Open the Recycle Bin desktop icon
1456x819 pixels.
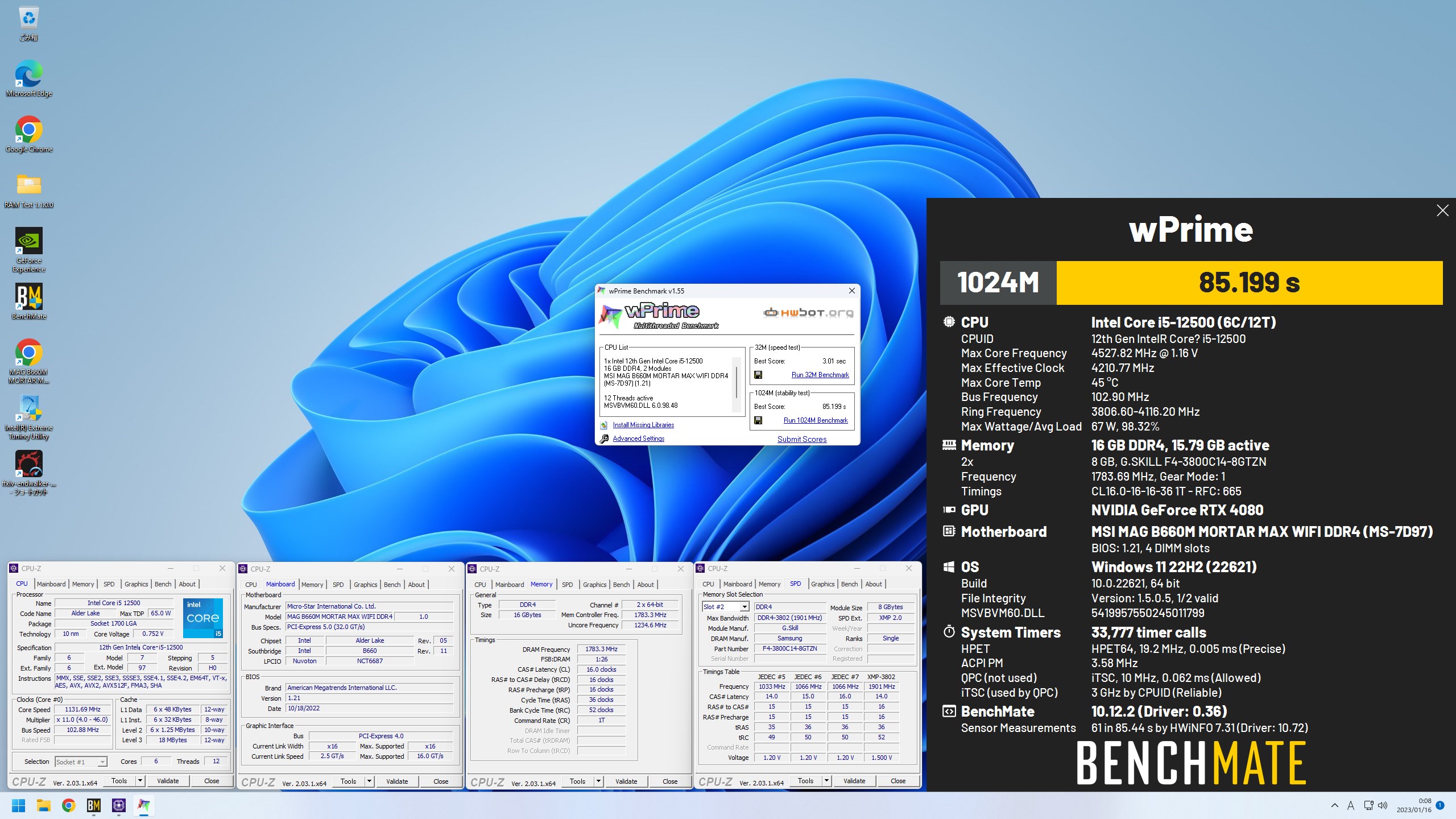tap(28, 24)
